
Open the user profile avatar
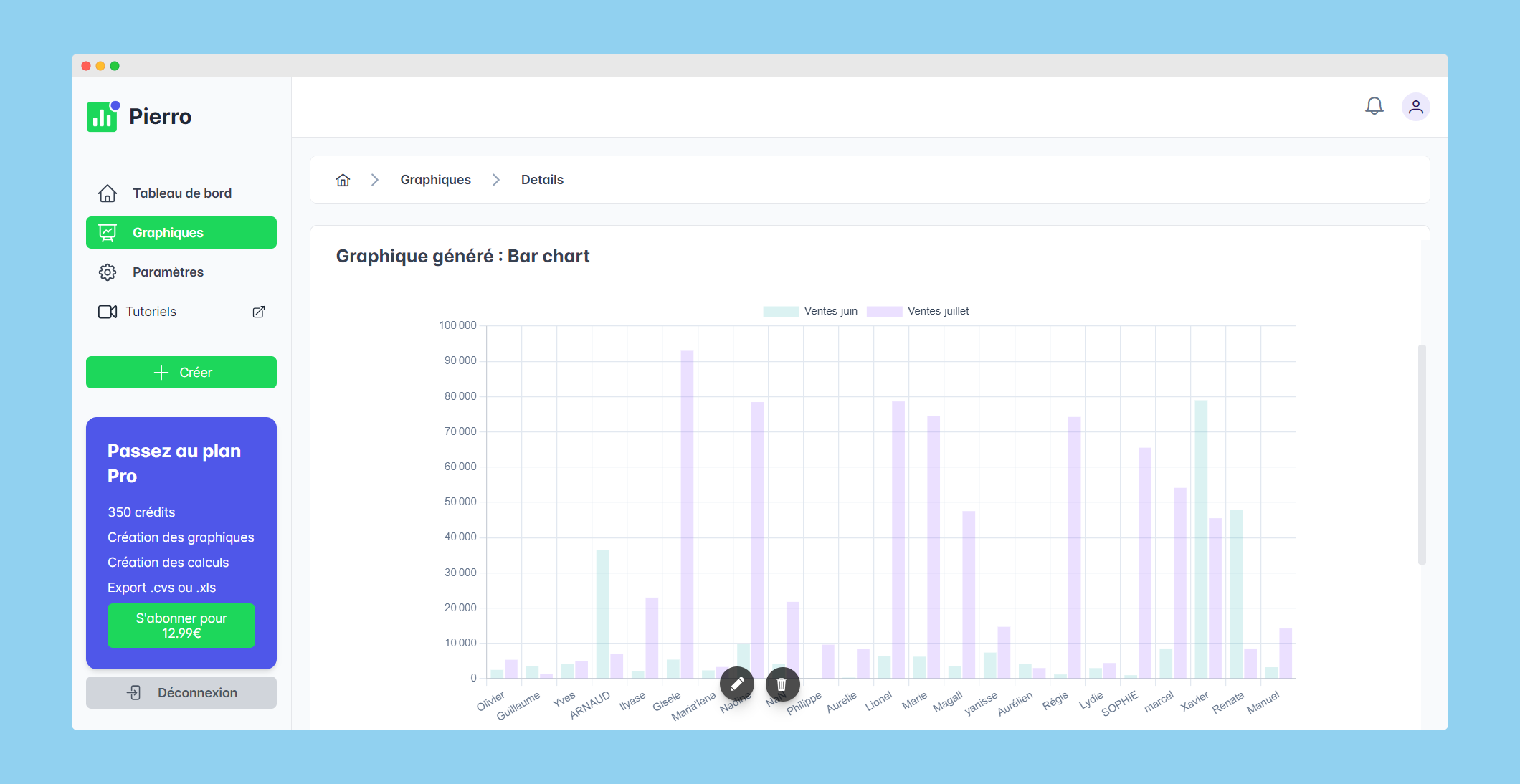click(x=1415, y=107)
